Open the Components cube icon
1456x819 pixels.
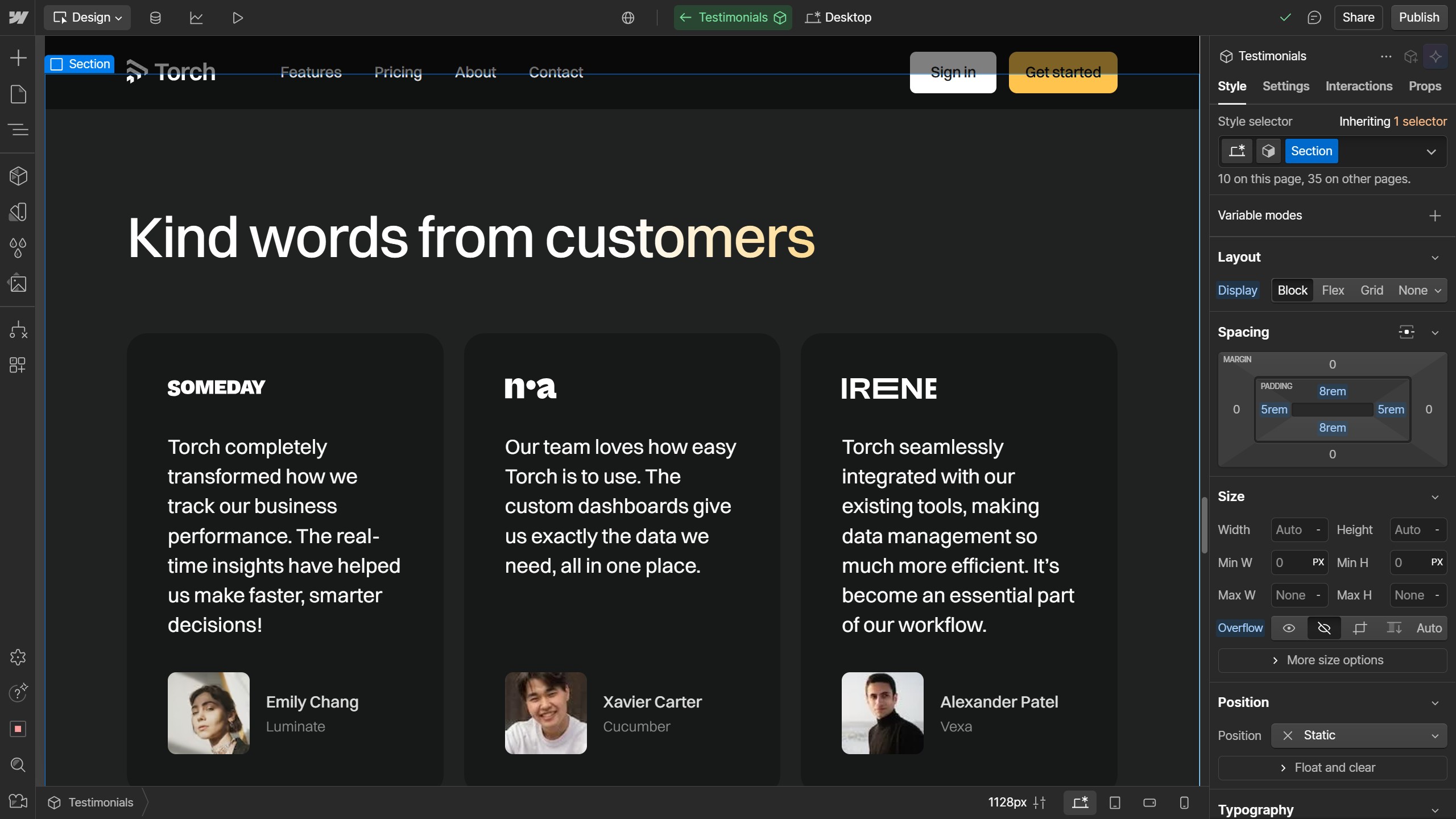(x=18, y=176)
